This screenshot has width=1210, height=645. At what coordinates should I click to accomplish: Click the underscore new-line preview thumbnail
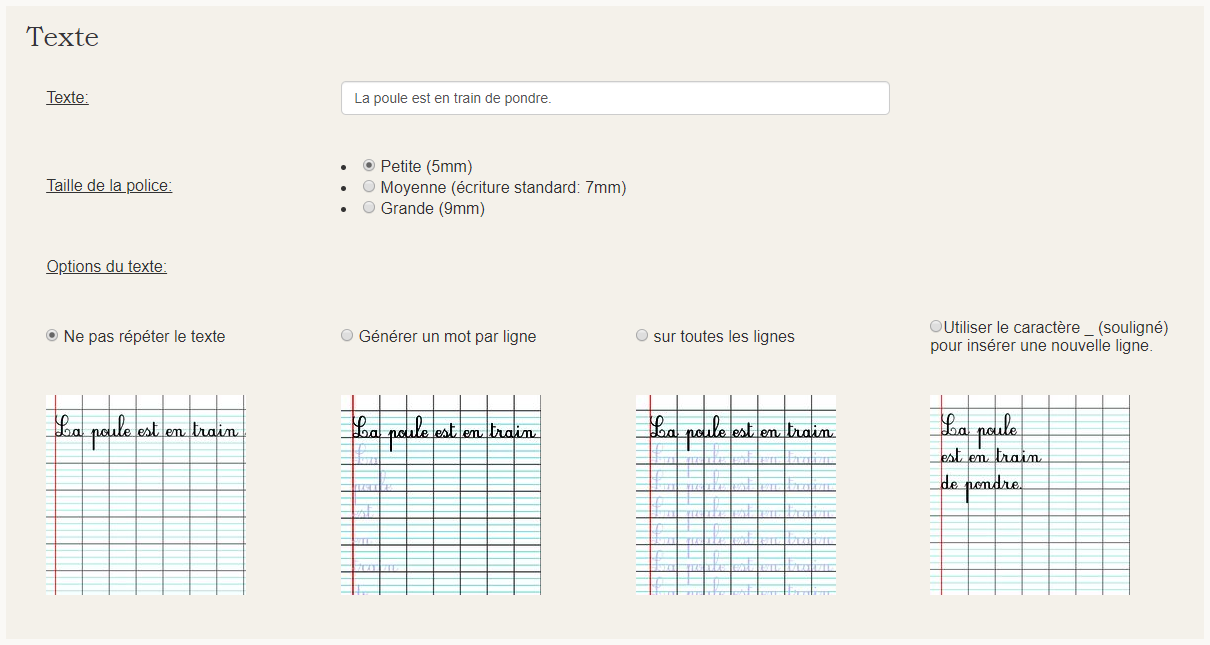1030,495
